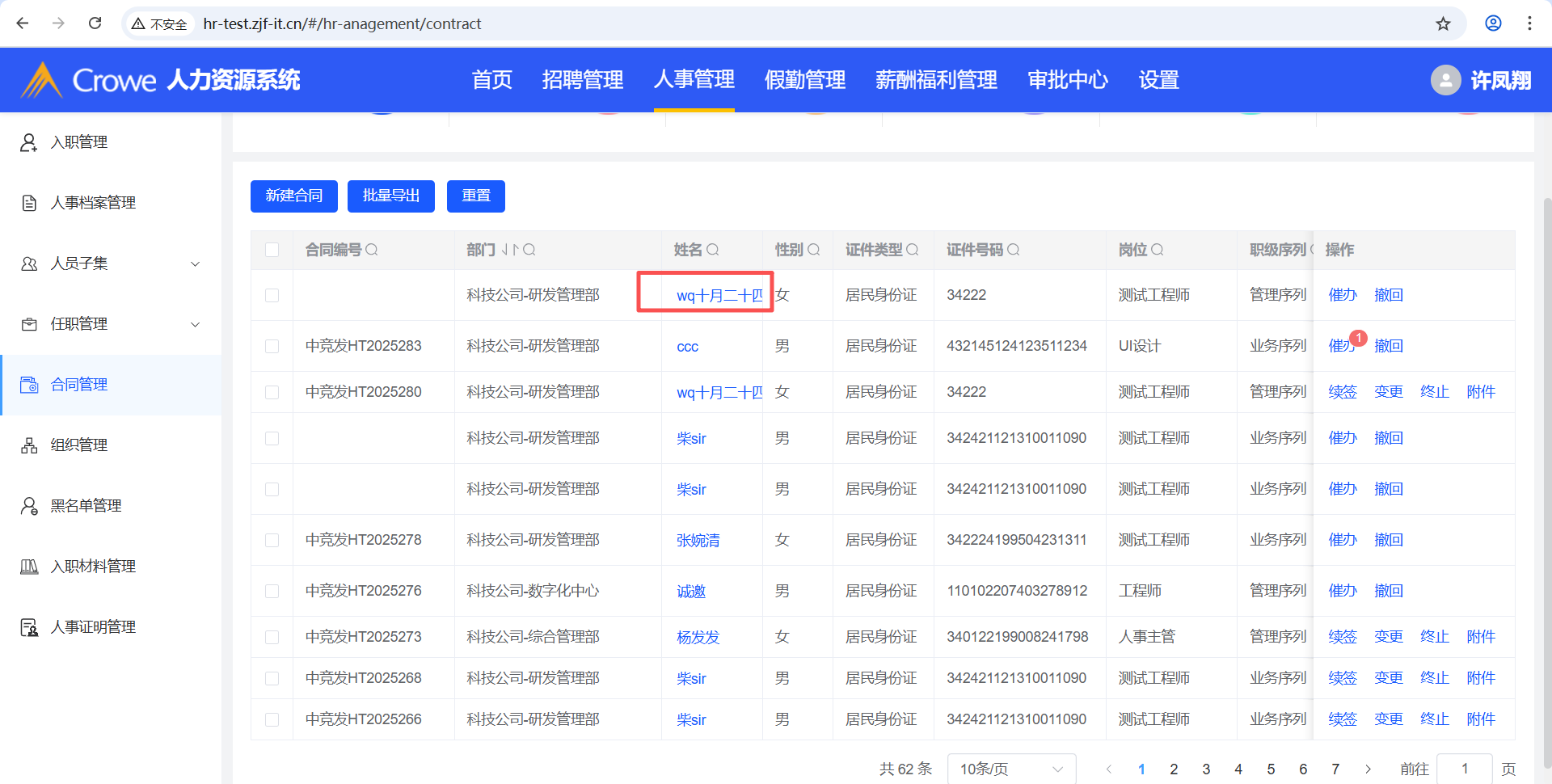
Task: Toggle the select-all checkbox in table header
Action: tap(272, 250)
